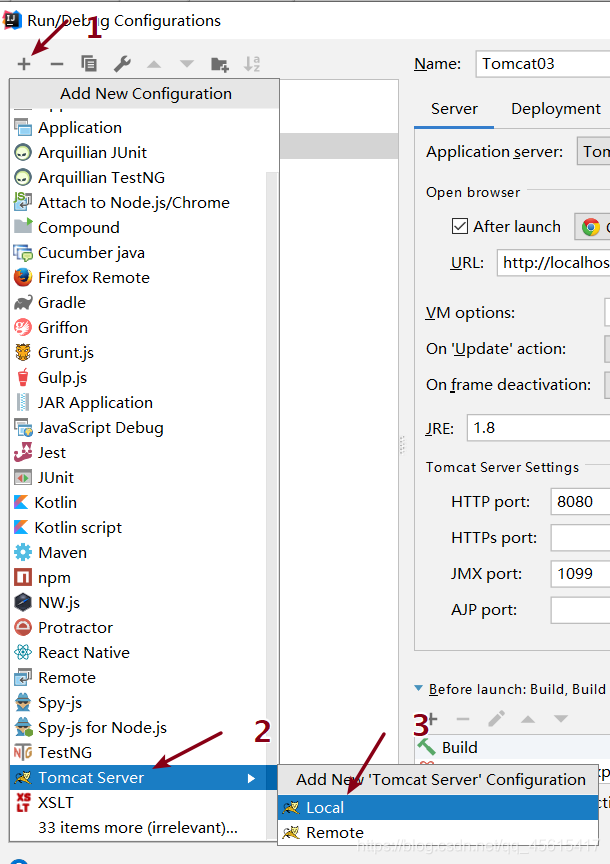Show 33 items more (irrelevant)
Image resolution: width=610 pixels, height=864 pixels.
[139, 828]
